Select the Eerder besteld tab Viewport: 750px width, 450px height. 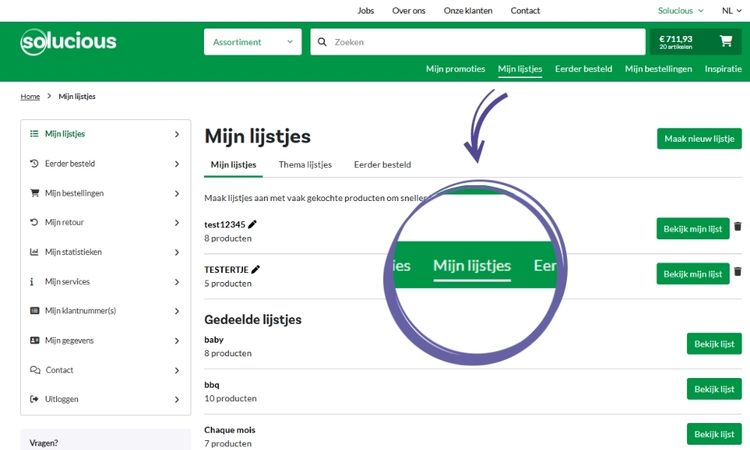pos(382,165)
